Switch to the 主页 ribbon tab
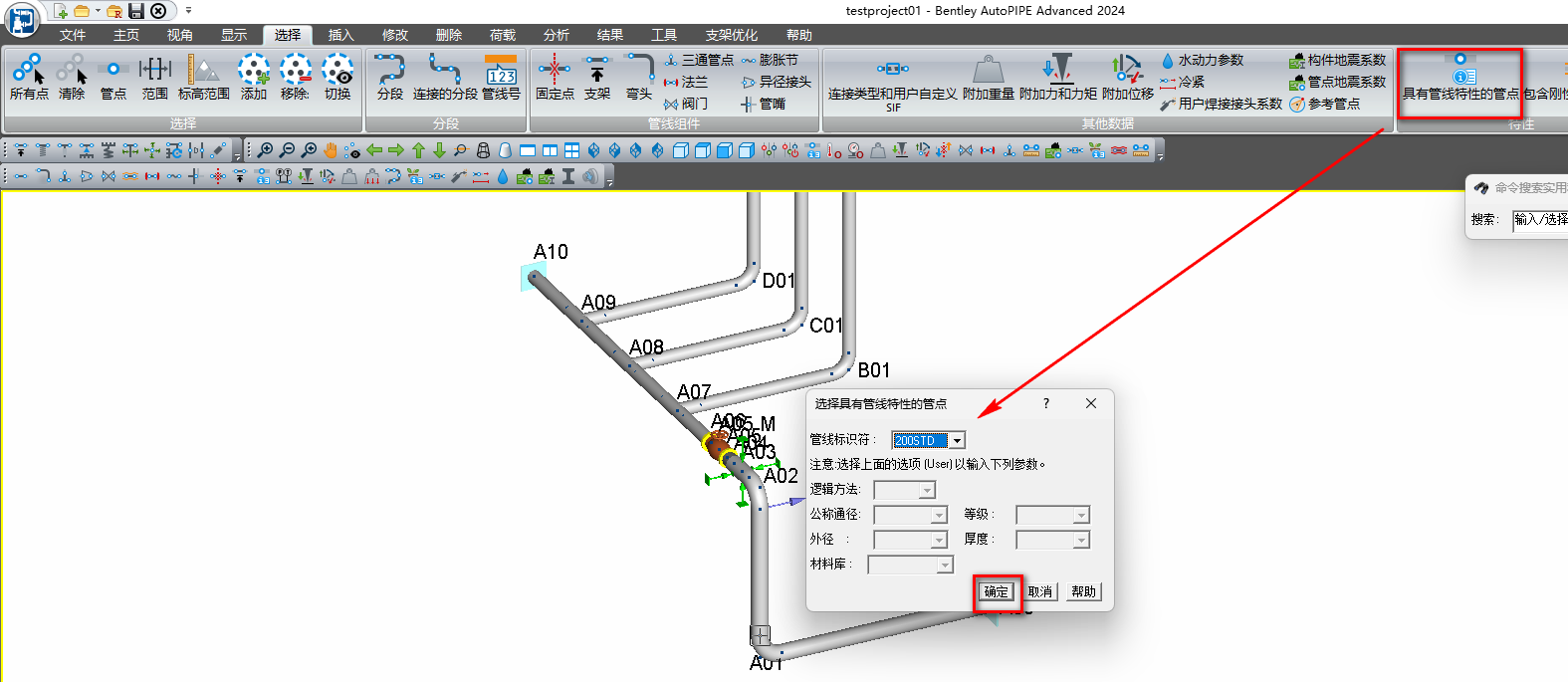This screenshot has width=1568, height=682. click(x=126, y=35)
